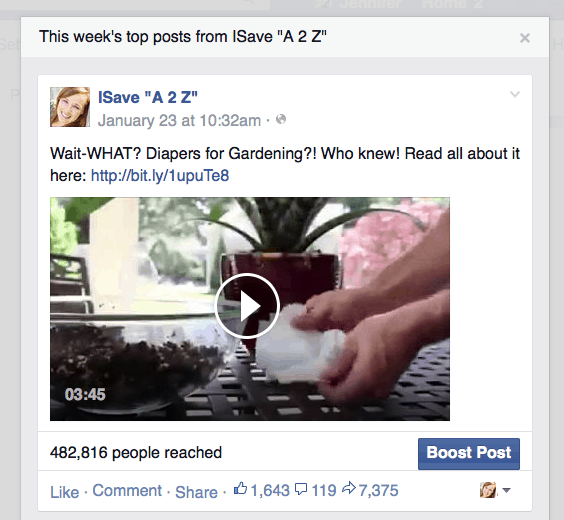564x520 pixels.
Task: Like this post
Action: point(64,492)
